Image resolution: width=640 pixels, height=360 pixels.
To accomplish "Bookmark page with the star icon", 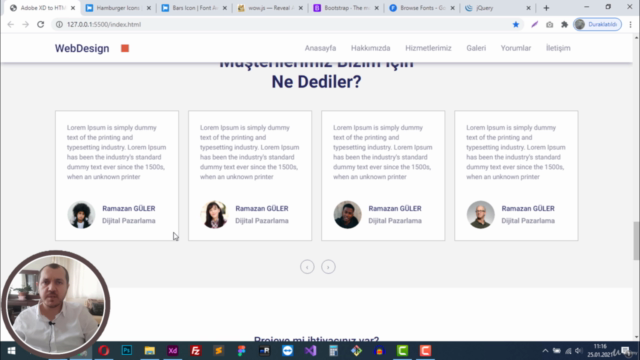I will [516, 24].
